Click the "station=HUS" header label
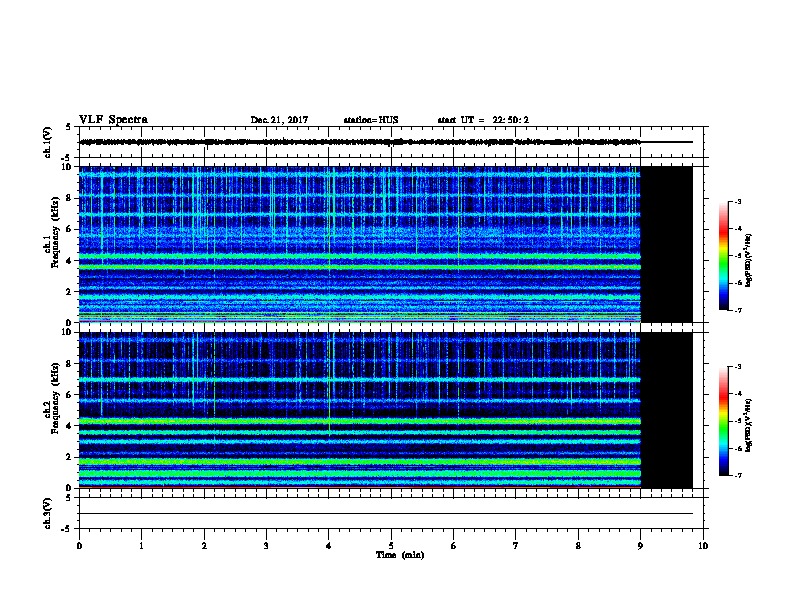Viewport: 792px width, 612px height. [x=371, y=120]
